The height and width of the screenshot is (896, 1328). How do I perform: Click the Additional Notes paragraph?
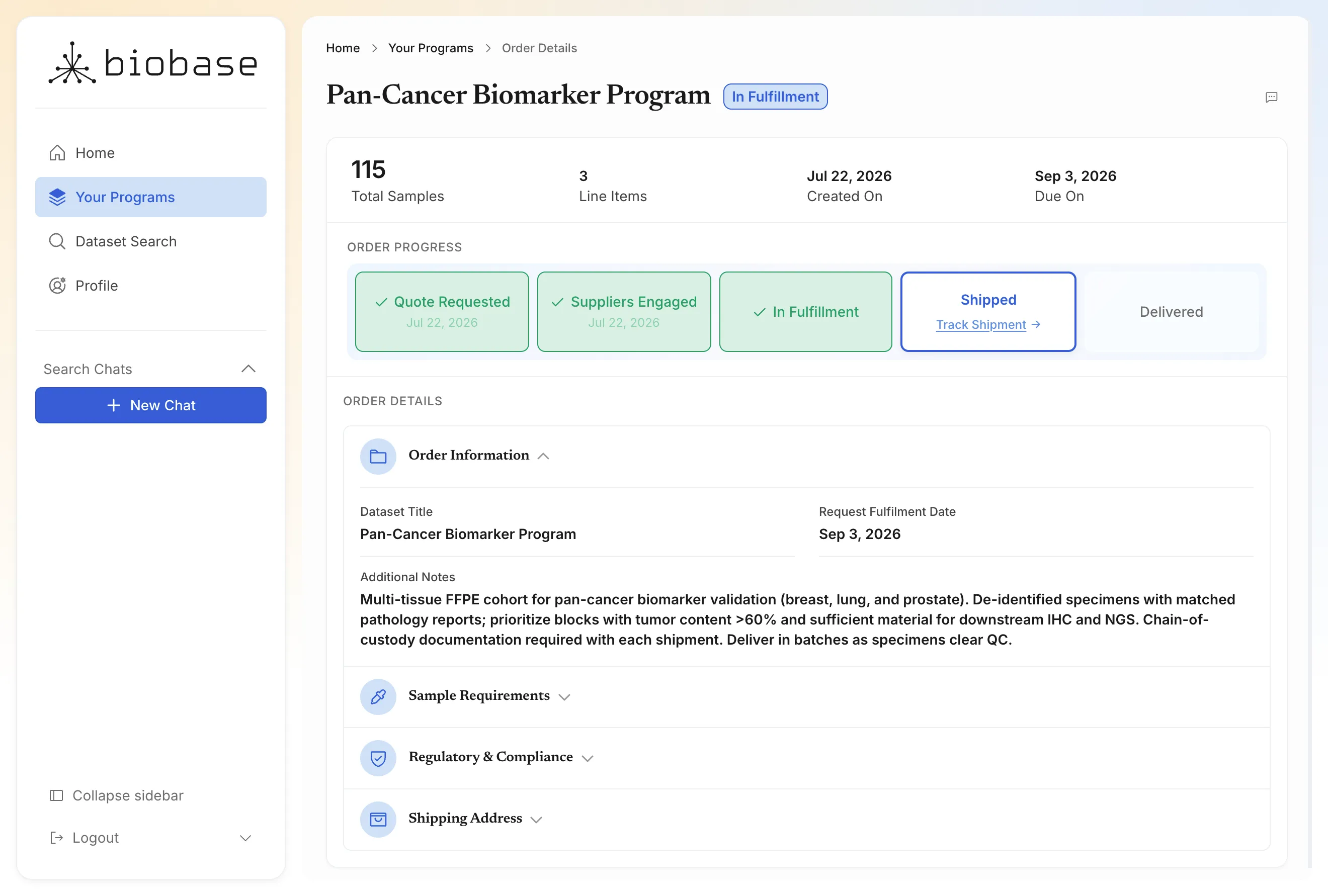[798, 619]
